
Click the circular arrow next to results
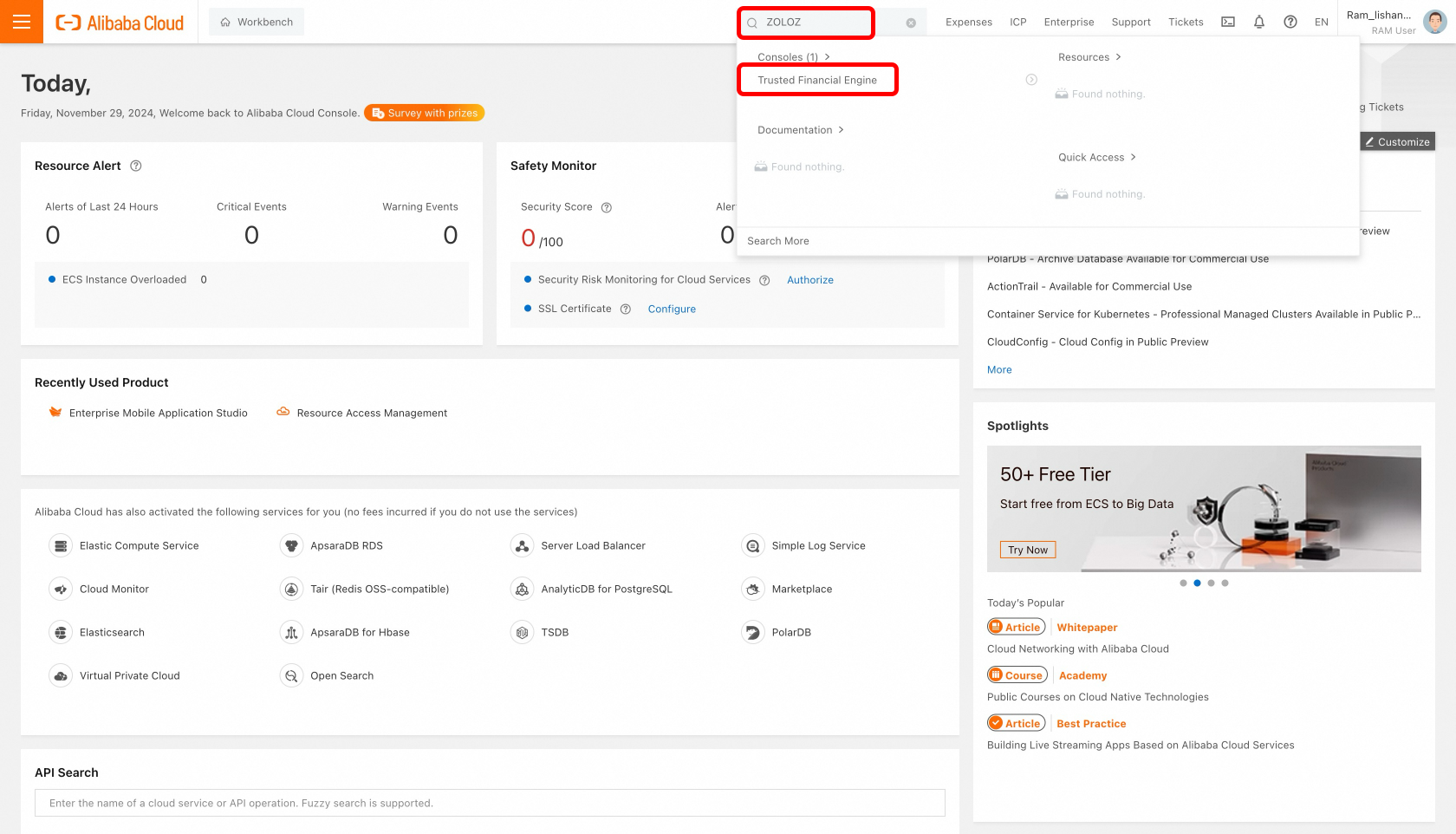1031,80
